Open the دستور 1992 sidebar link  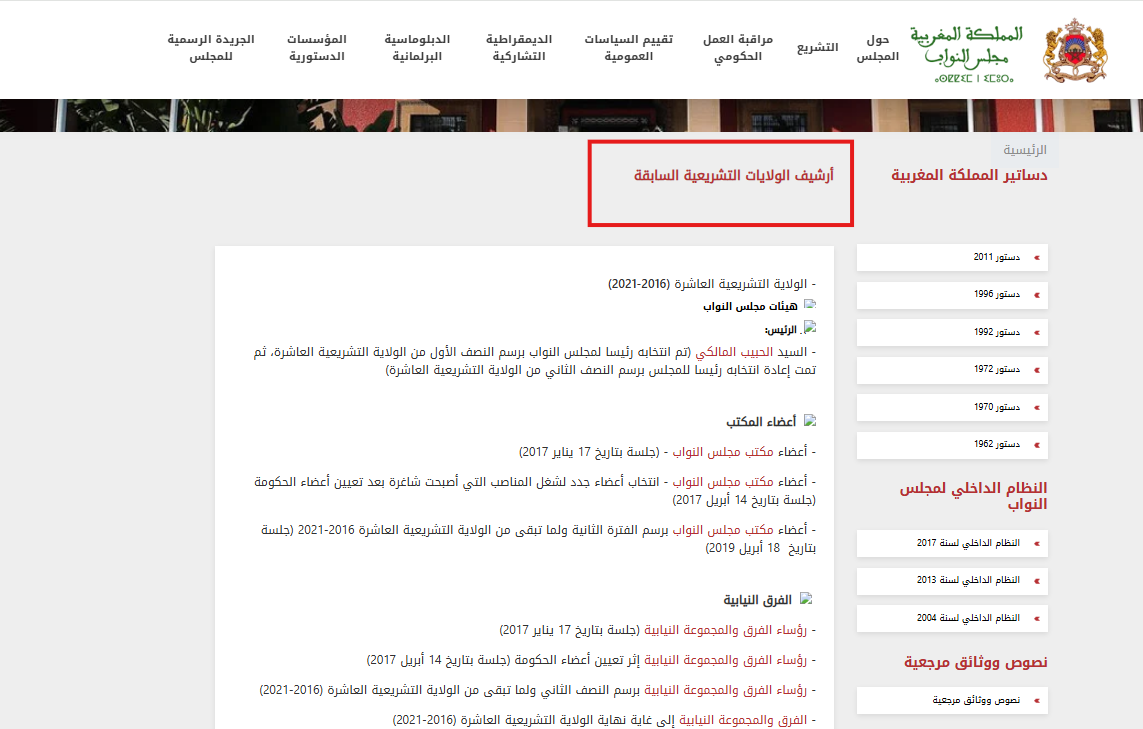[952, 332]
